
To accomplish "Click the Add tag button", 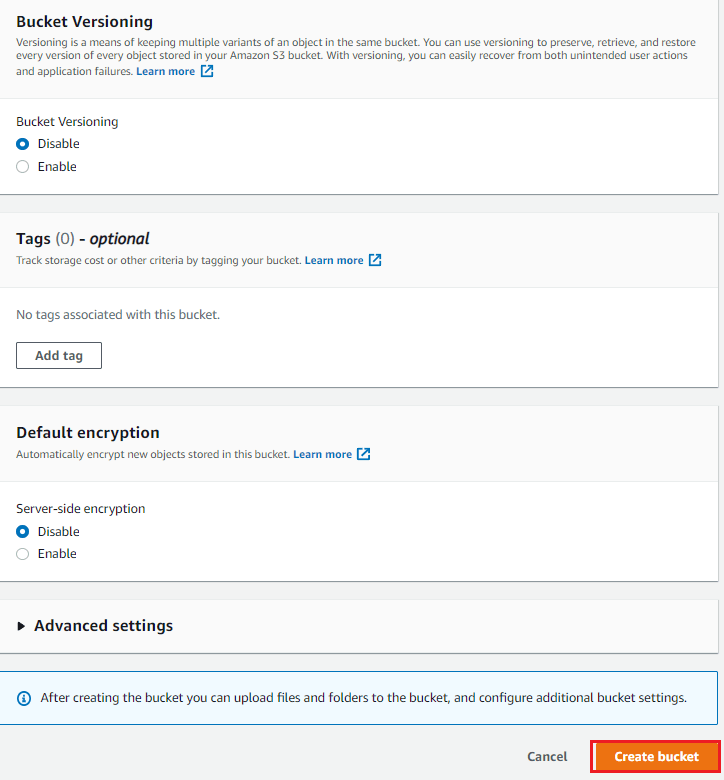I will coord(59,355).
